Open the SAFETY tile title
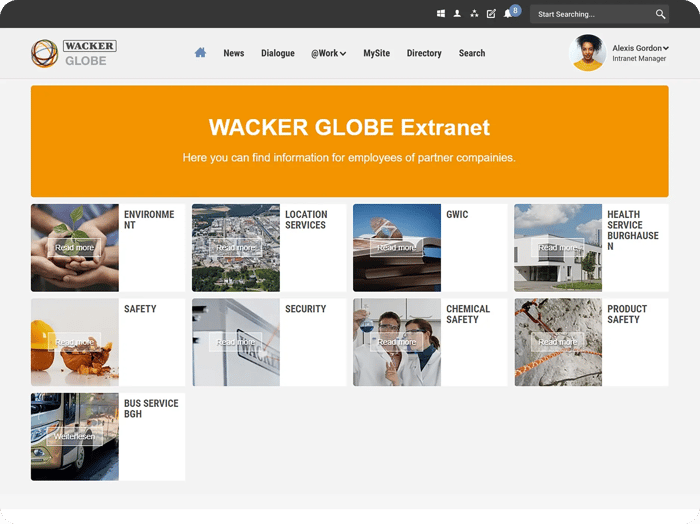 coord(140,309)
